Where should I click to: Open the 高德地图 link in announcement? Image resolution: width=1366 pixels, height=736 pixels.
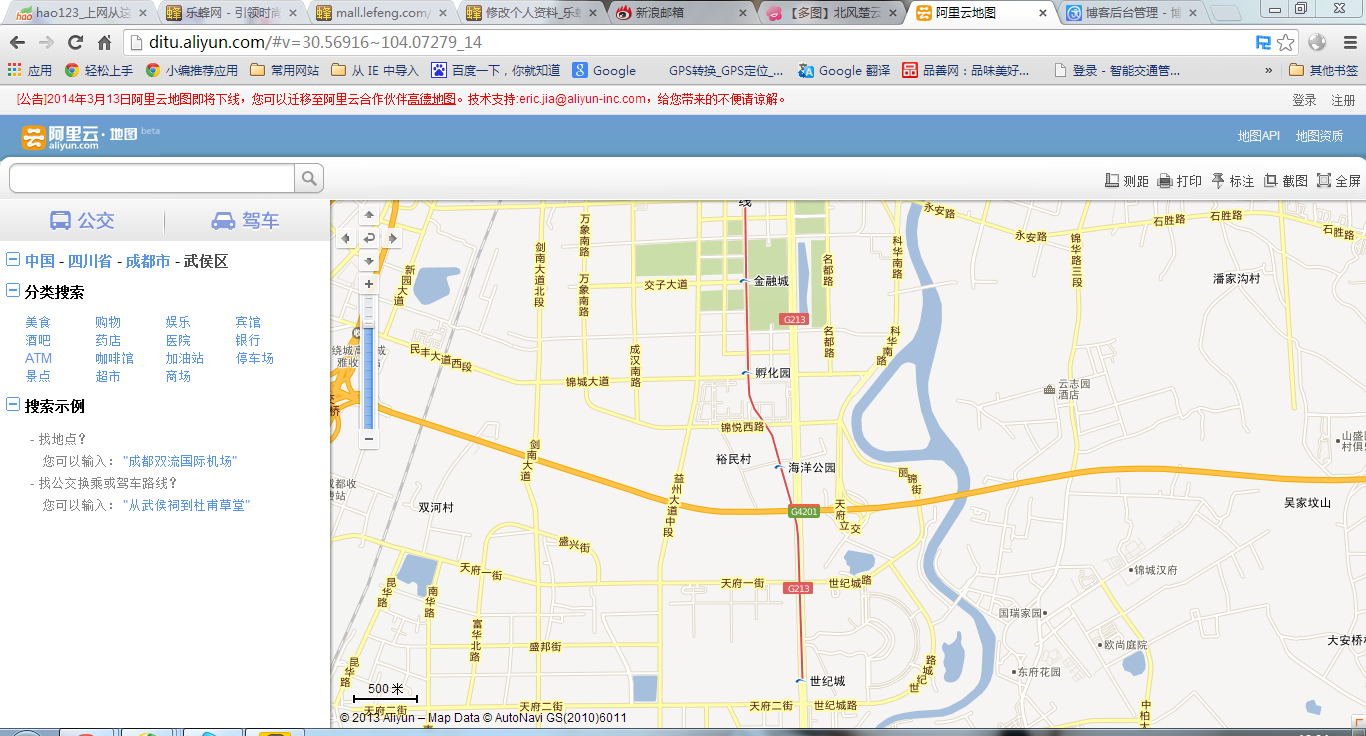point(431,99)
